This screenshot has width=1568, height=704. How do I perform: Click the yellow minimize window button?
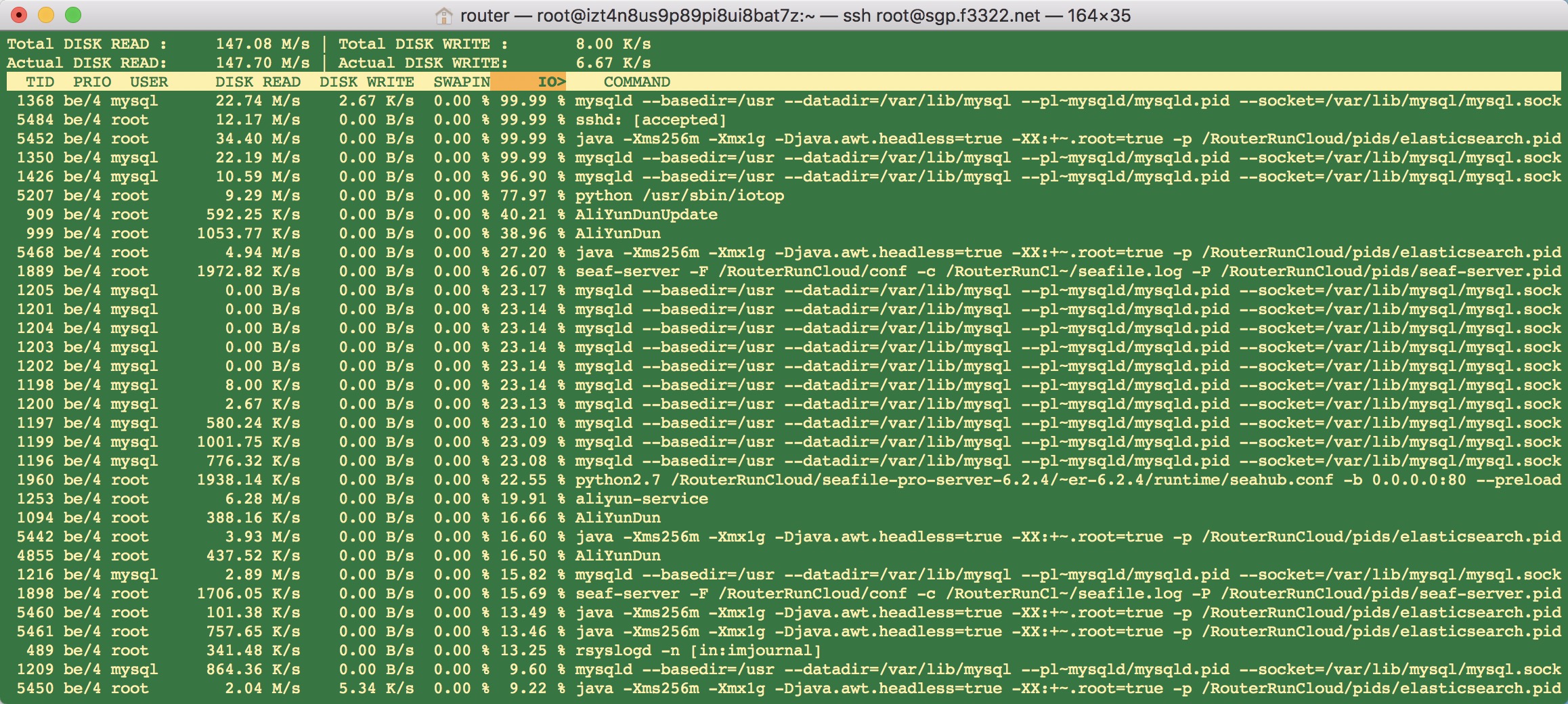point(46,15)
